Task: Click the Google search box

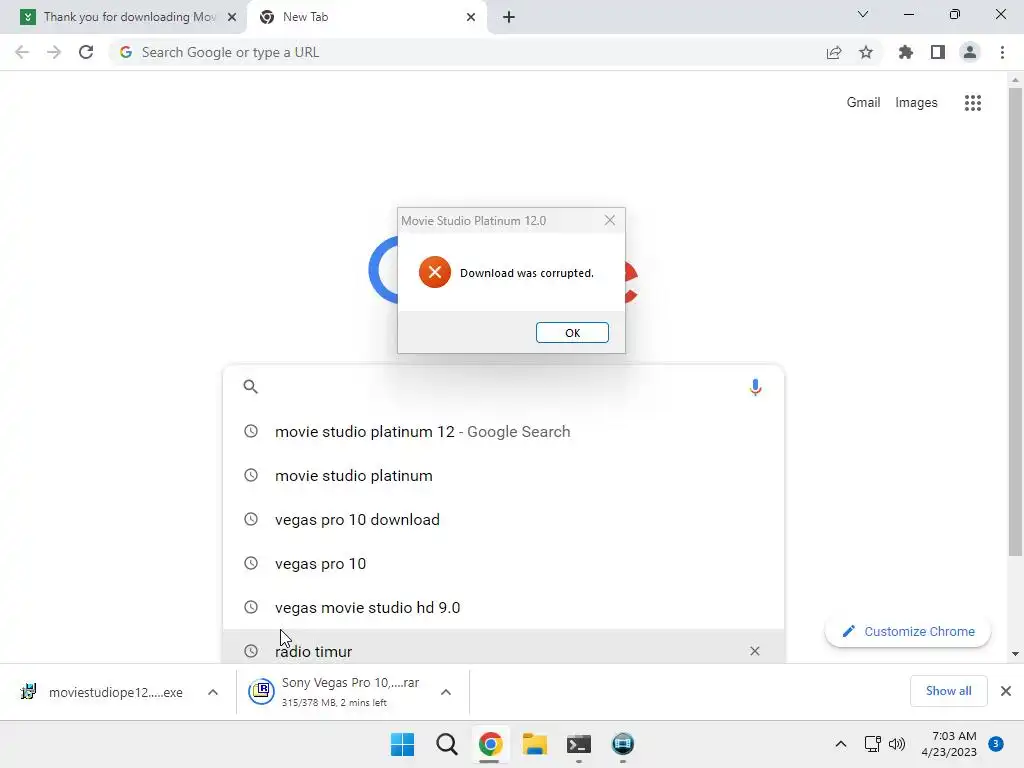Action: (503, 387)
